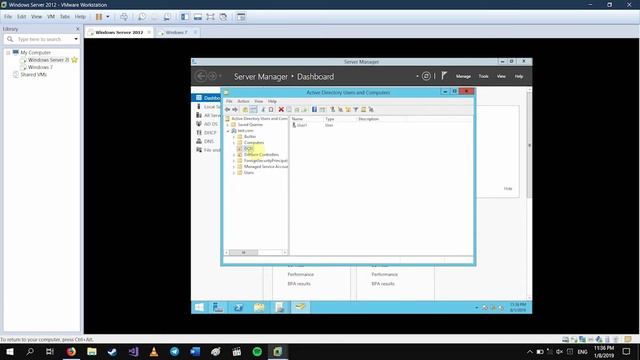Click the console view toolbar icon
The width and height of the screenshot is (640, 360).
[x=241, y=17]
